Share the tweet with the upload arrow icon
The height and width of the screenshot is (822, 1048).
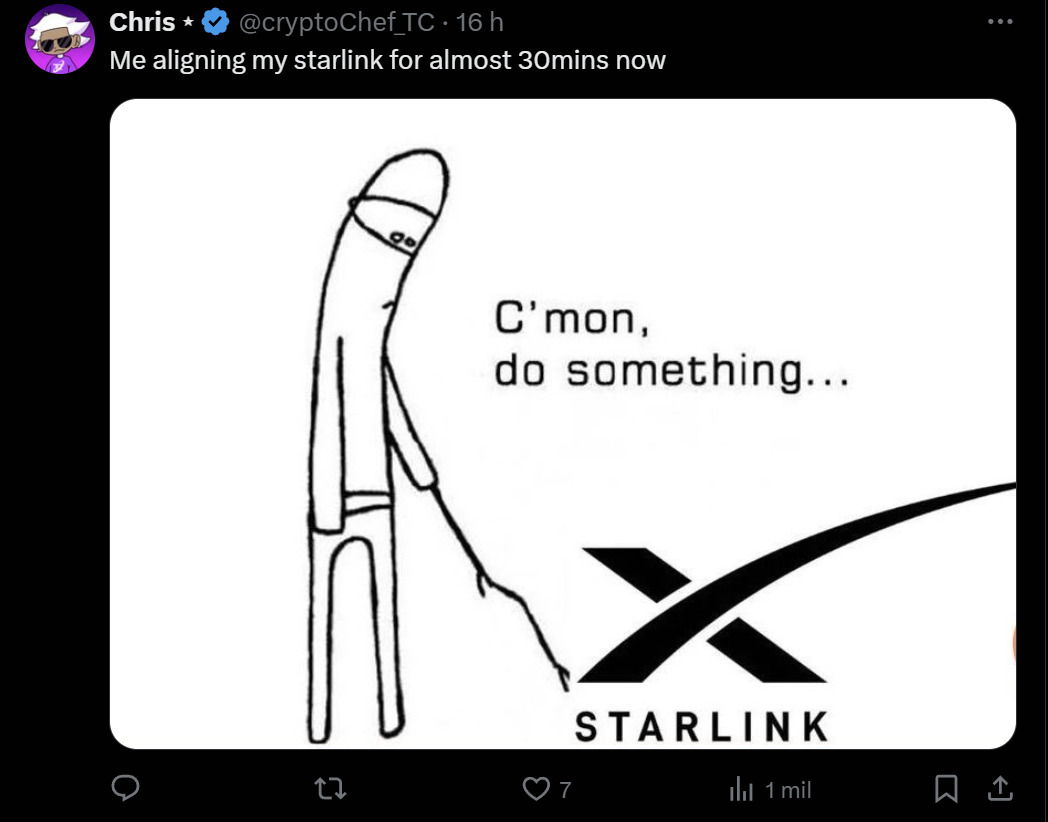point(1000,789)
